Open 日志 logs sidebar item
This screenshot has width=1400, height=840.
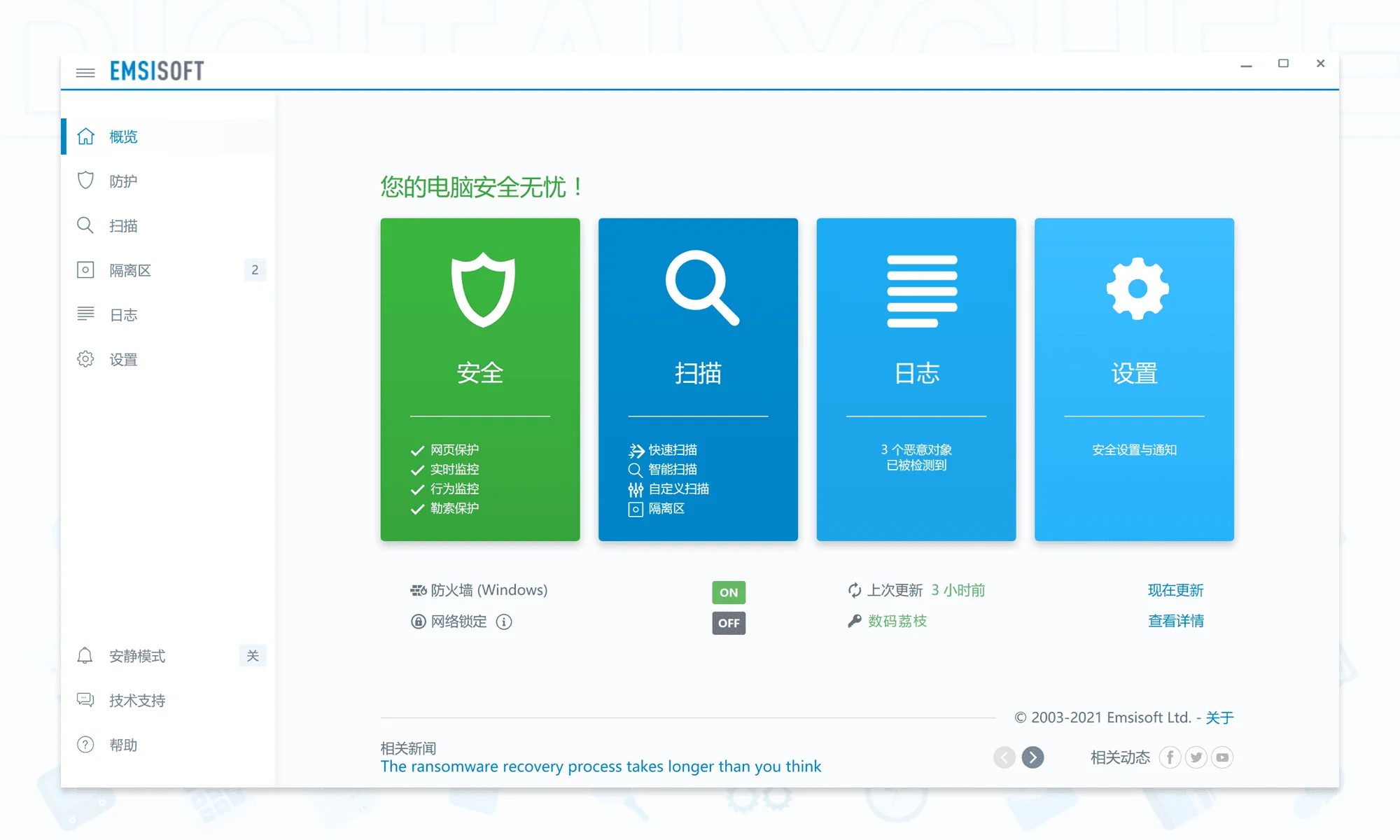[x=168, y=315]
